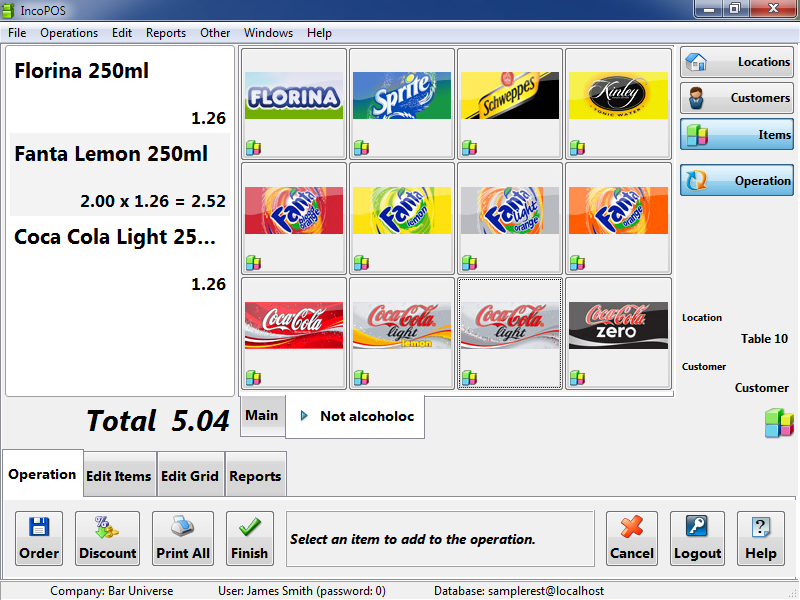This screenshot has width=800, height=600.
Task: Click User: James Smith status entry
Action: tap(302, 591)
